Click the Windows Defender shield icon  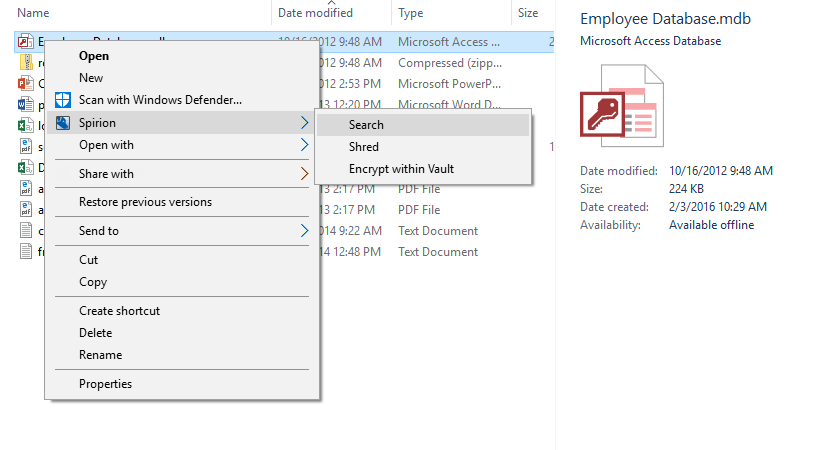[x=63, y=100]
